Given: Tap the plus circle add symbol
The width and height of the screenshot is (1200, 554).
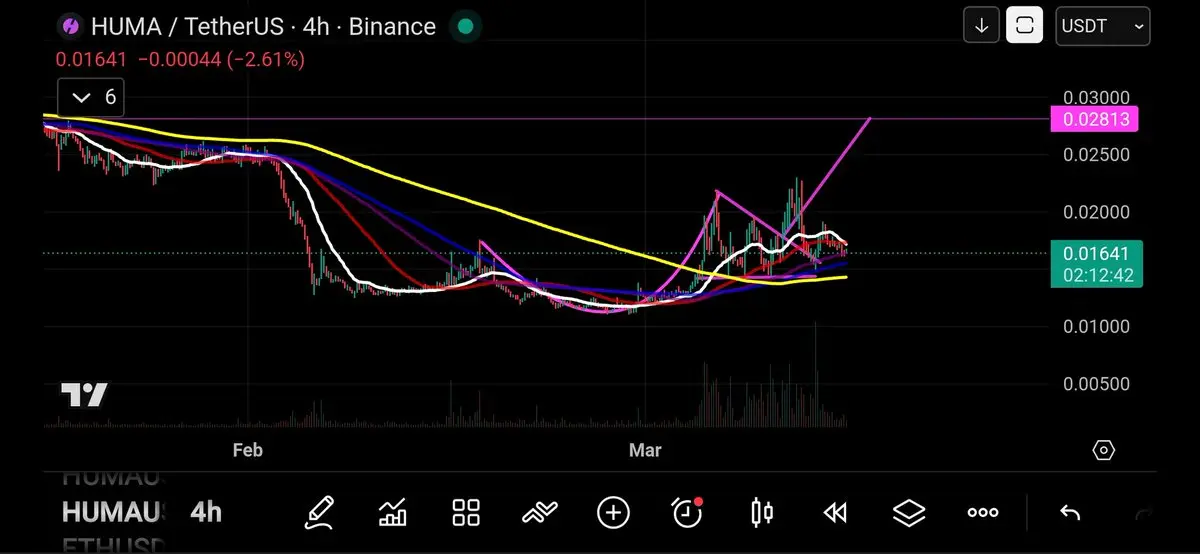Looking at the screenshot, I should pos(613,513).
